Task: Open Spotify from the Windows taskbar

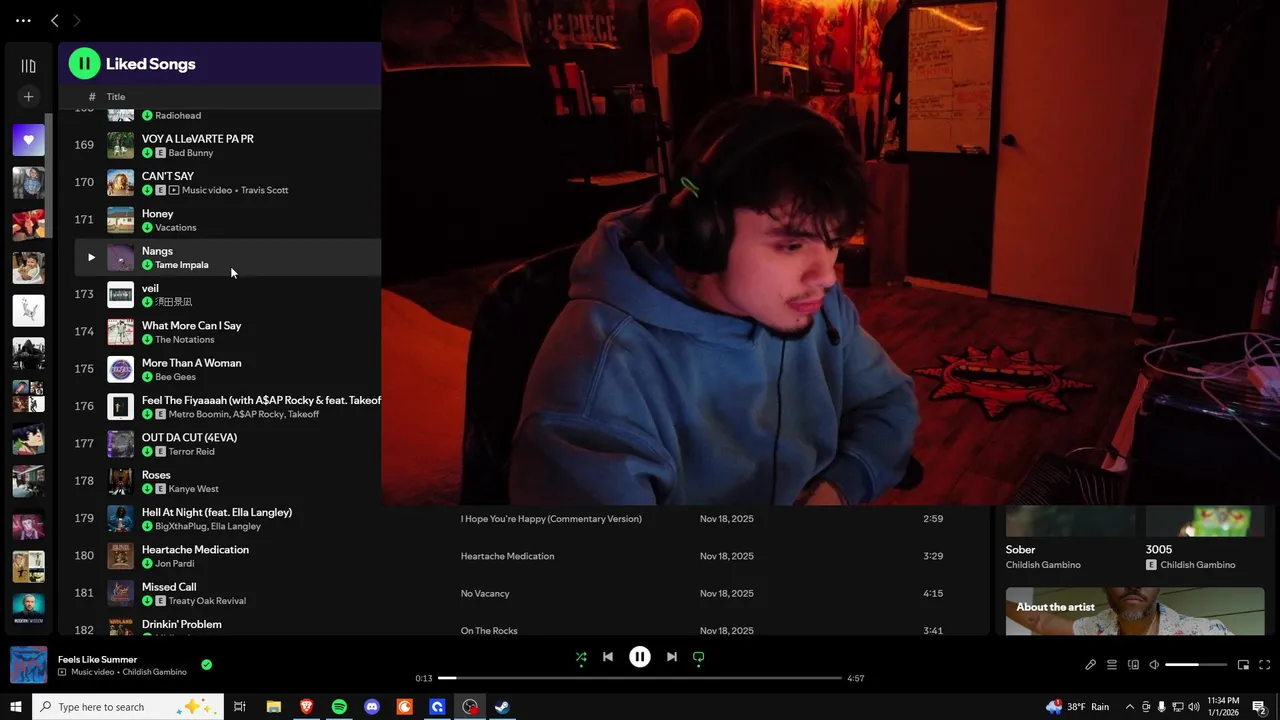Action: 339,707
